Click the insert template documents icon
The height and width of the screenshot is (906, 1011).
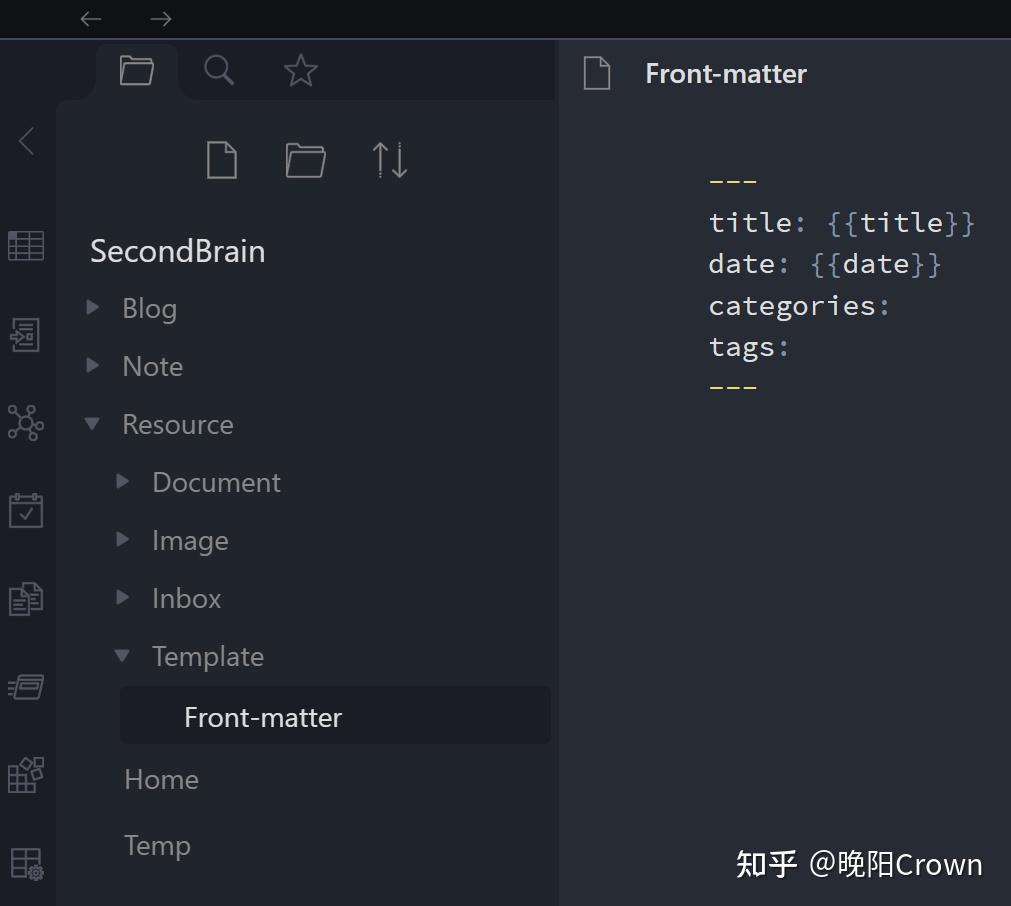(25, 599)
